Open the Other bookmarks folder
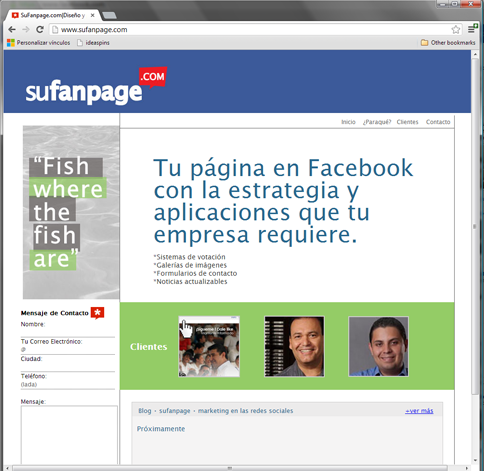Image resolution: width=484 pixels, height=471 pixels. click(448, 43)
